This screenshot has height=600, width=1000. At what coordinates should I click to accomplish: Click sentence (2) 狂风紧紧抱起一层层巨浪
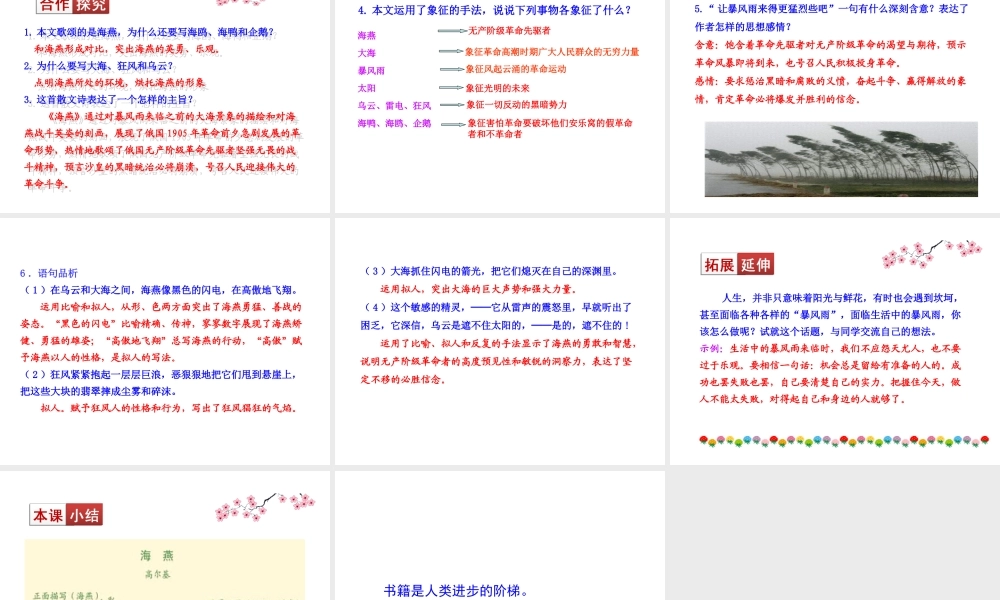click(x=159, y=383)
